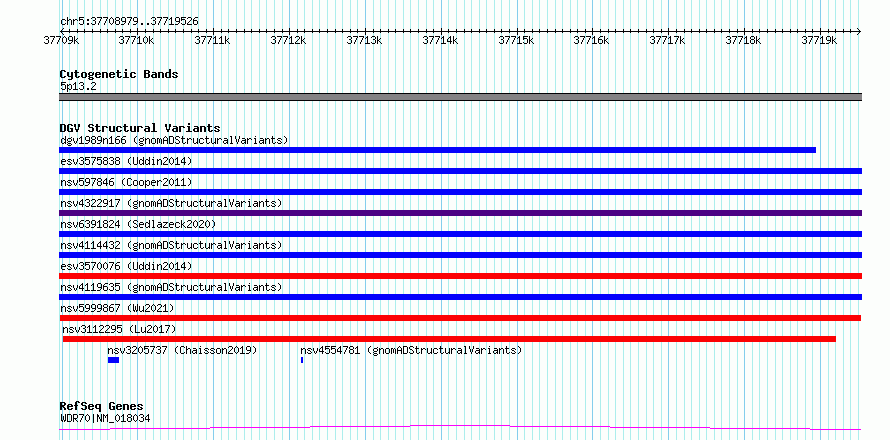Viewport: 890px width, 440px height.
Task: Click the nsv3112295 (Lu2017) label
Action: click(119, 329)
